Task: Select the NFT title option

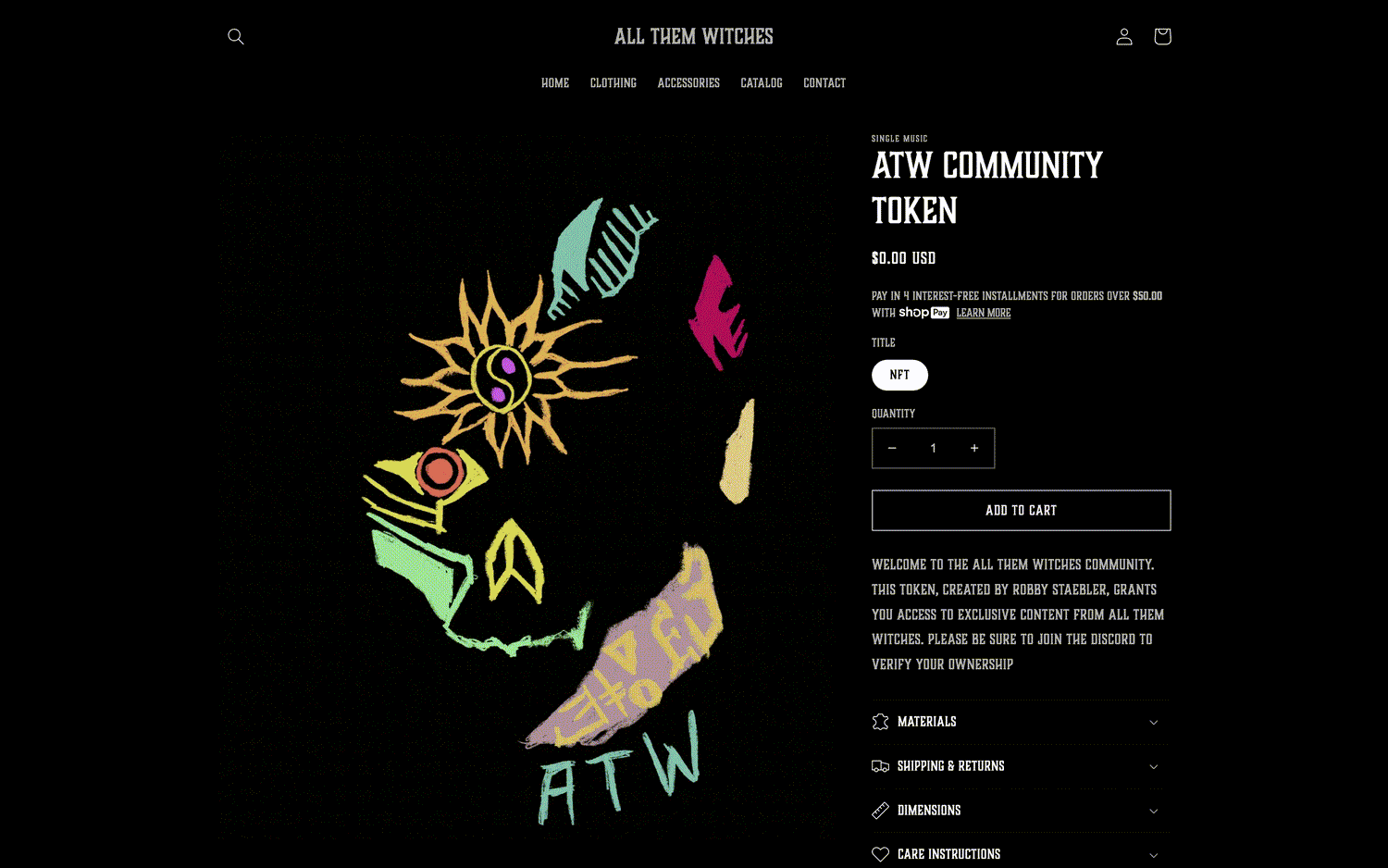Action: (899, 375)
